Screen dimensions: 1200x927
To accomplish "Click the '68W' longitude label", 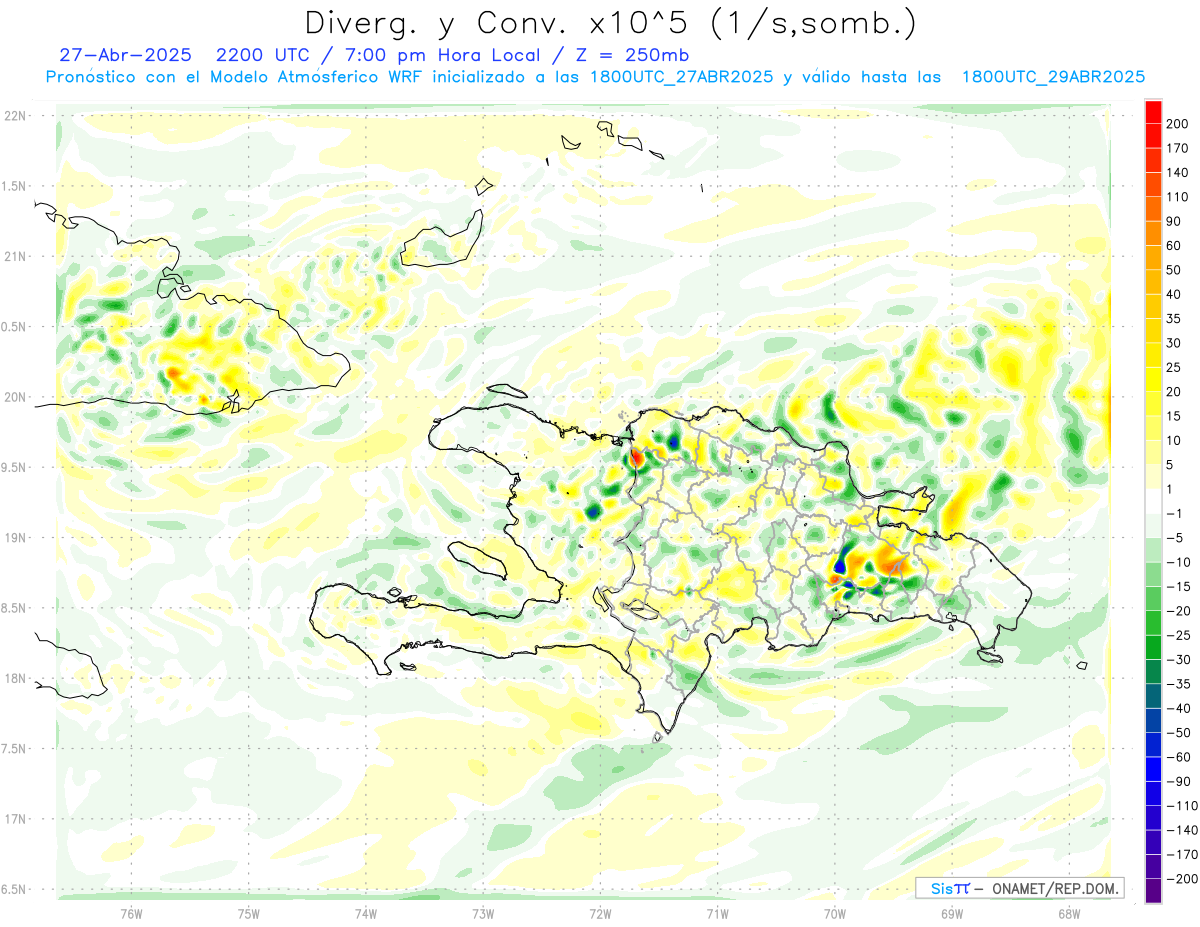I will 1069,913.
